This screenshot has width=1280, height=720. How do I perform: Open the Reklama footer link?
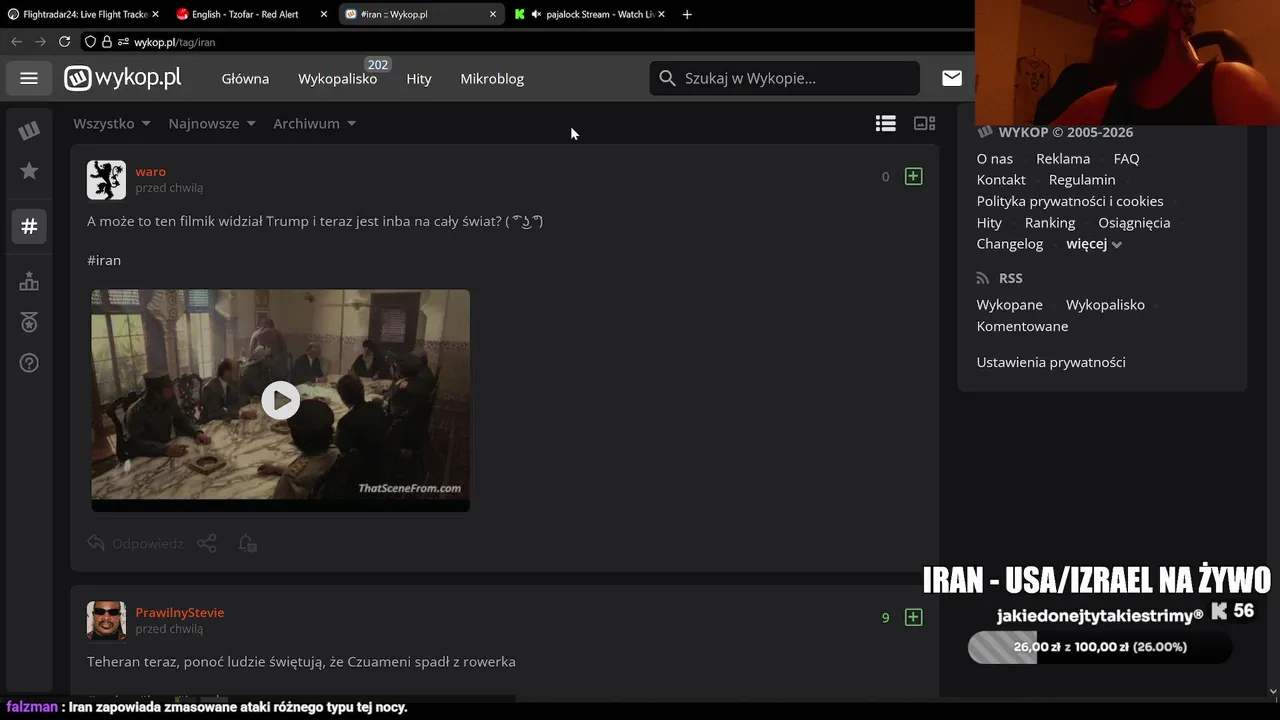coord(1063,159)
